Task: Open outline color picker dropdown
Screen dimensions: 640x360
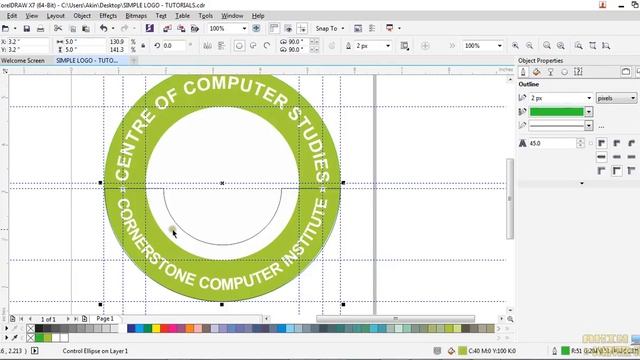Action: 589,112
